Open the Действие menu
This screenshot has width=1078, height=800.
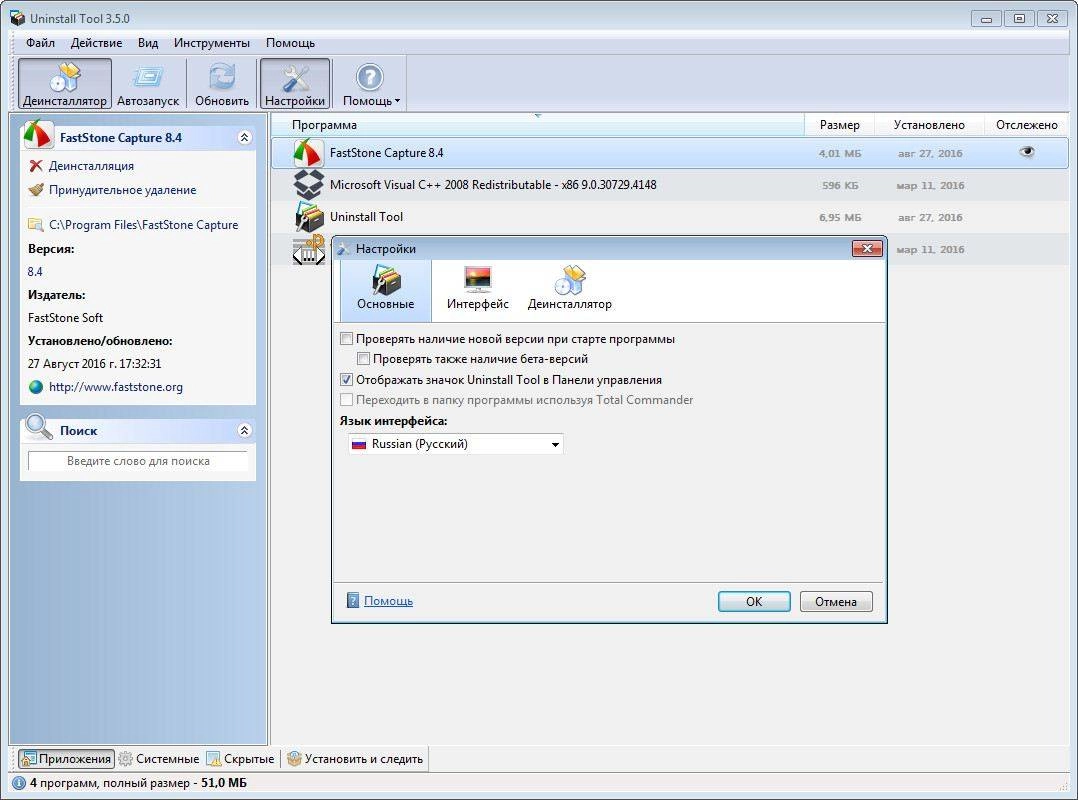[96, 43]
